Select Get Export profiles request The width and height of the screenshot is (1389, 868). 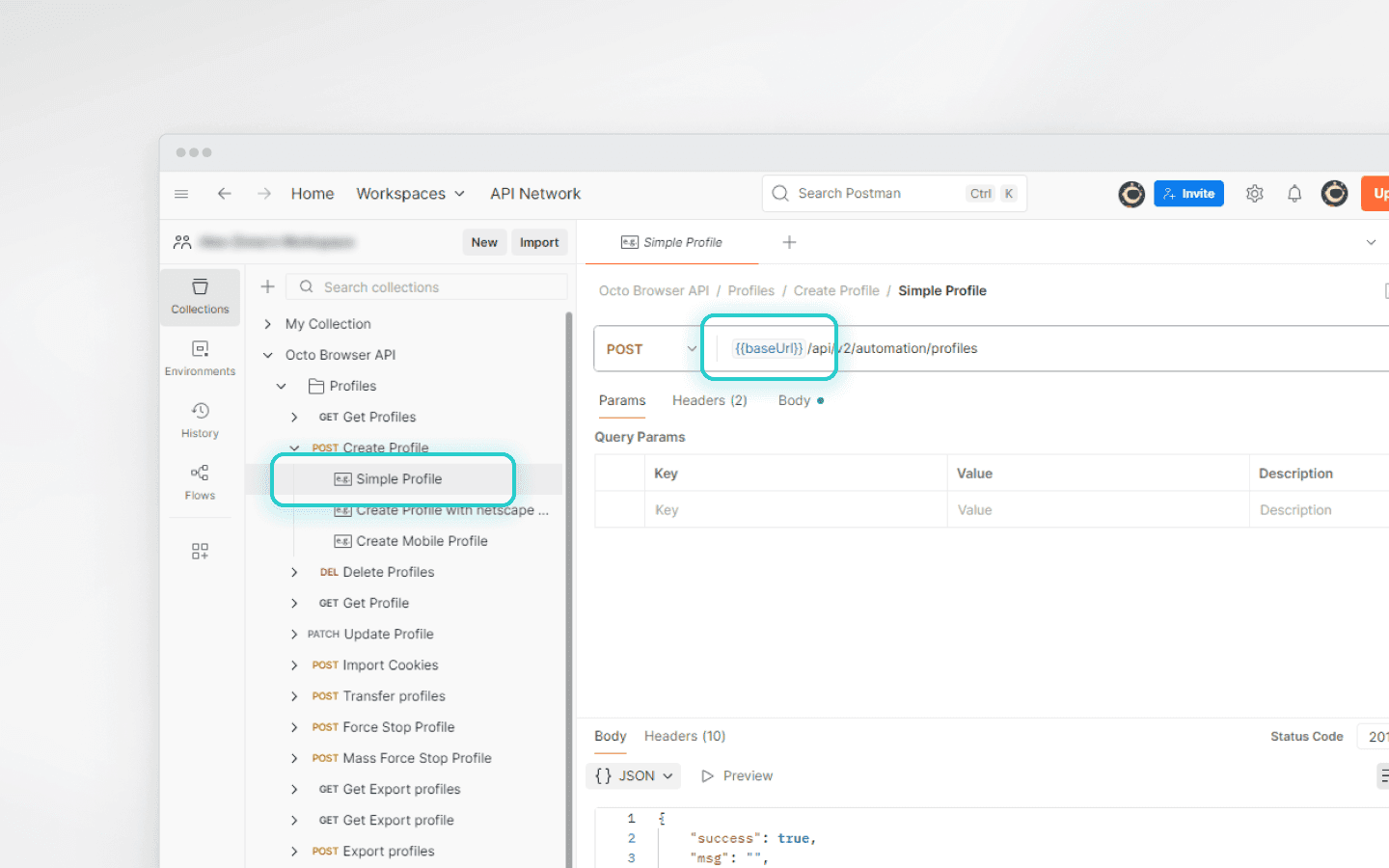click(401, 789)
